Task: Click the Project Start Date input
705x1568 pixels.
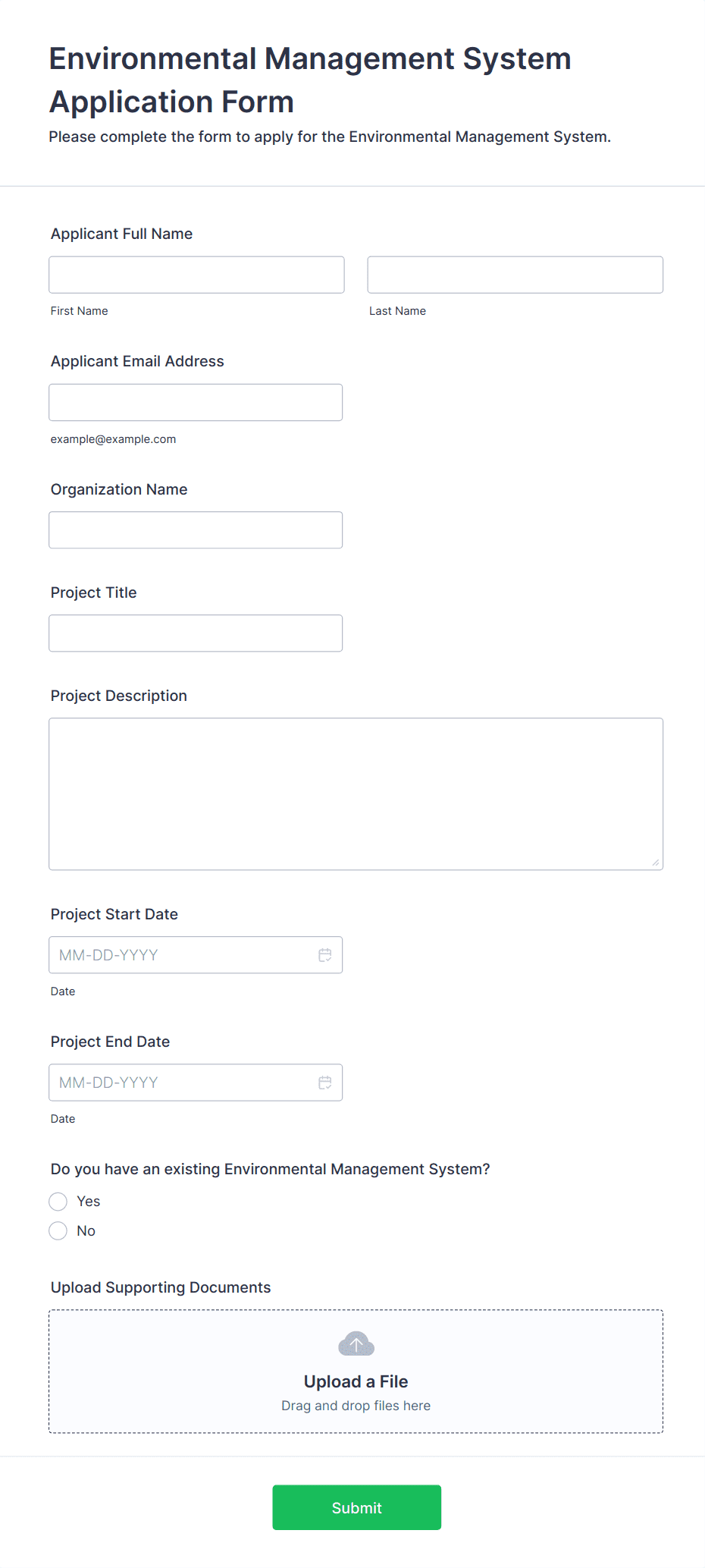Action: coord(182,955)
